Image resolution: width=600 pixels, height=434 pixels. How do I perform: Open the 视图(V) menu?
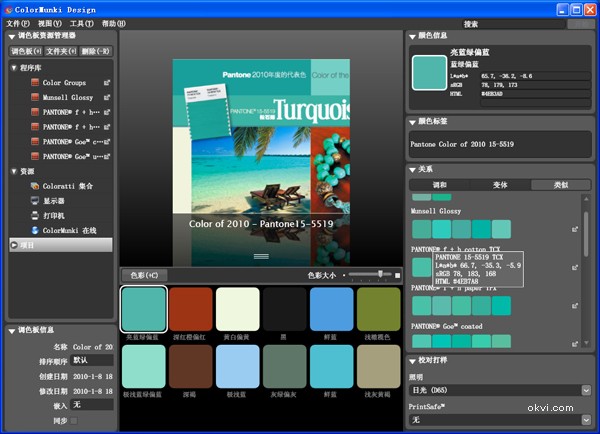(50, 23)
